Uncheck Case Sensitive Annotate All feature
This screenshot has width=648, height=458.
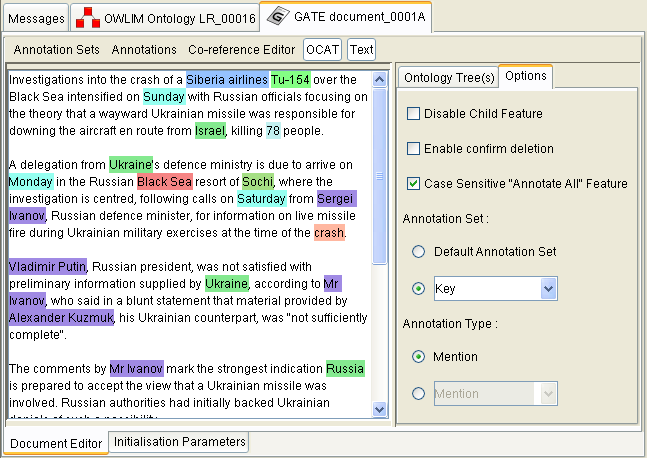tap(414, 184)
